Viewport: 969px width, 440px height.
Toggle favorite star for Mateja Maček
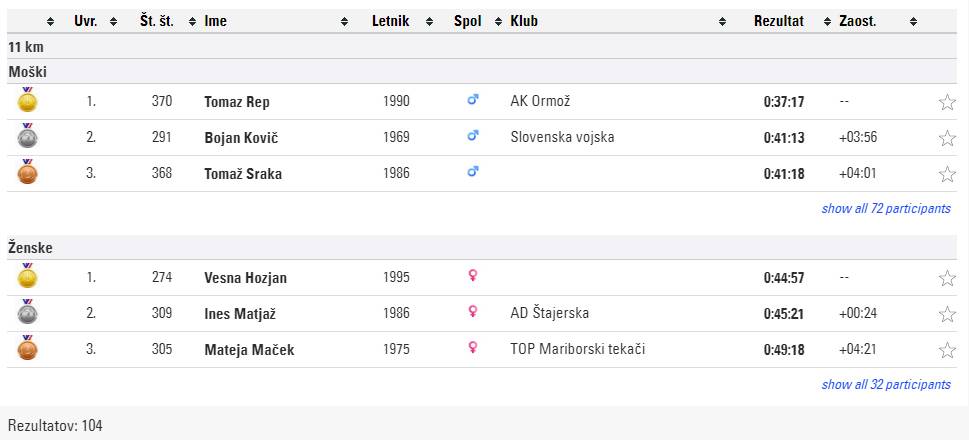[x=947, y=350]
